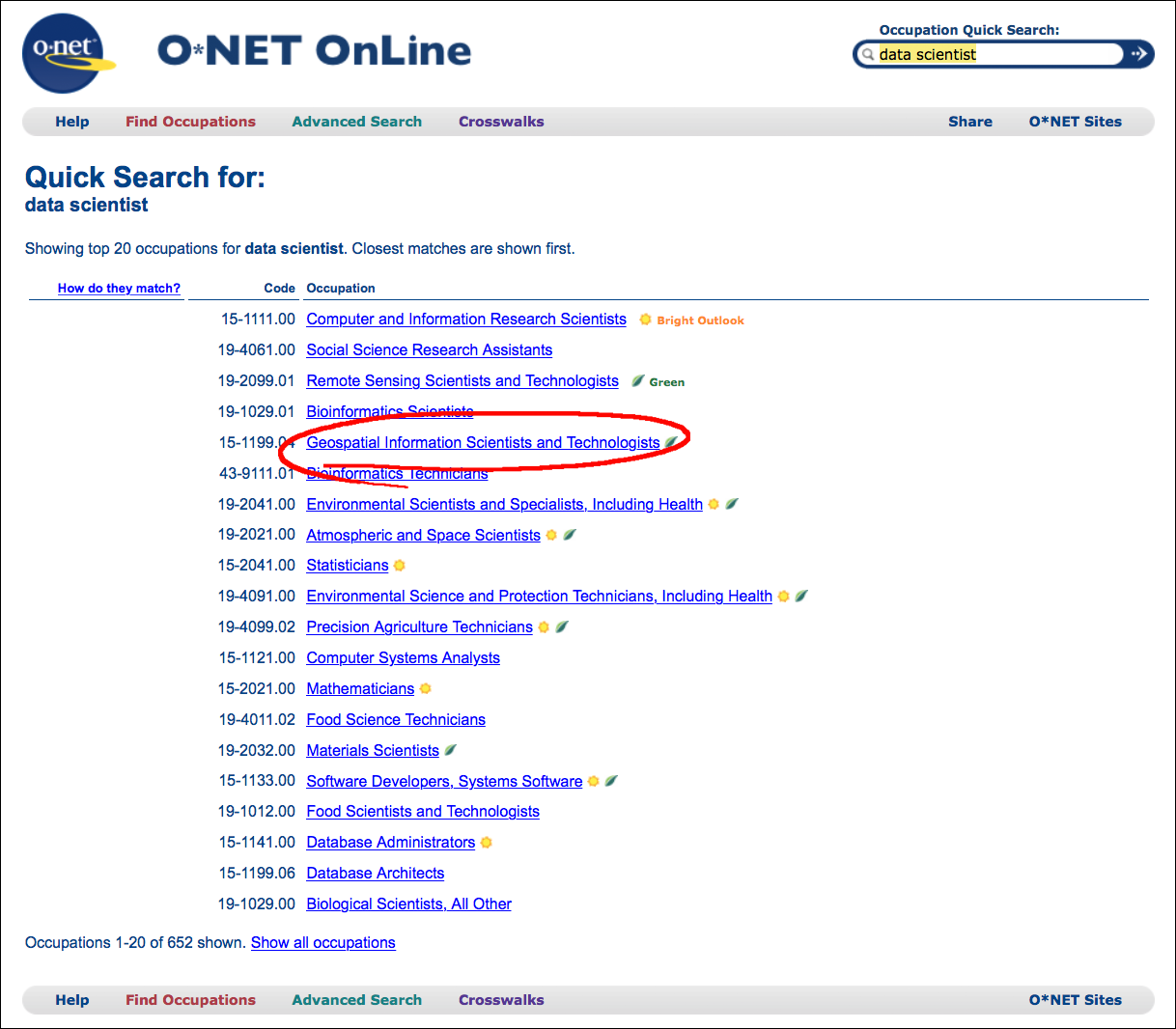Click sun icon beside Atmospheric and Space Scientists
This screenshot has width=1176, height=1029.
pyautogui.click(x=551, y=535)
